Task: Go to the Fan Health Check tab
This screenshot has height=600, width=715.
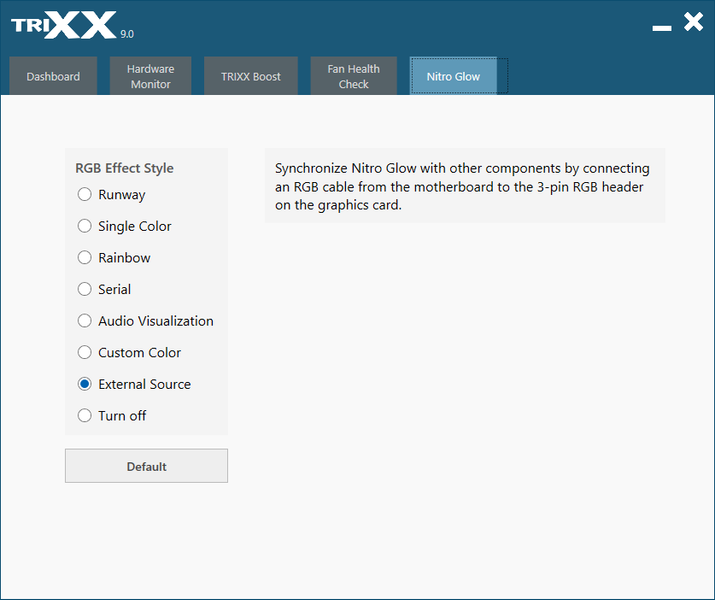Action: pyautogui.click(x=353, y=76)
